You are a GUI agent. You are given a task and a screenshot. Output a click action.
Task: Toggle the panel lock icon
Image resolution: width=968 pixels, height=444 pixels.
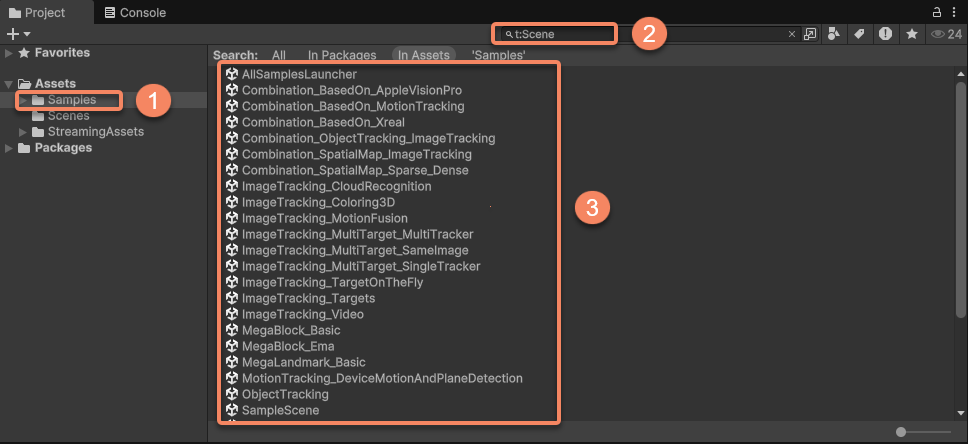click(x=938, y=12)
